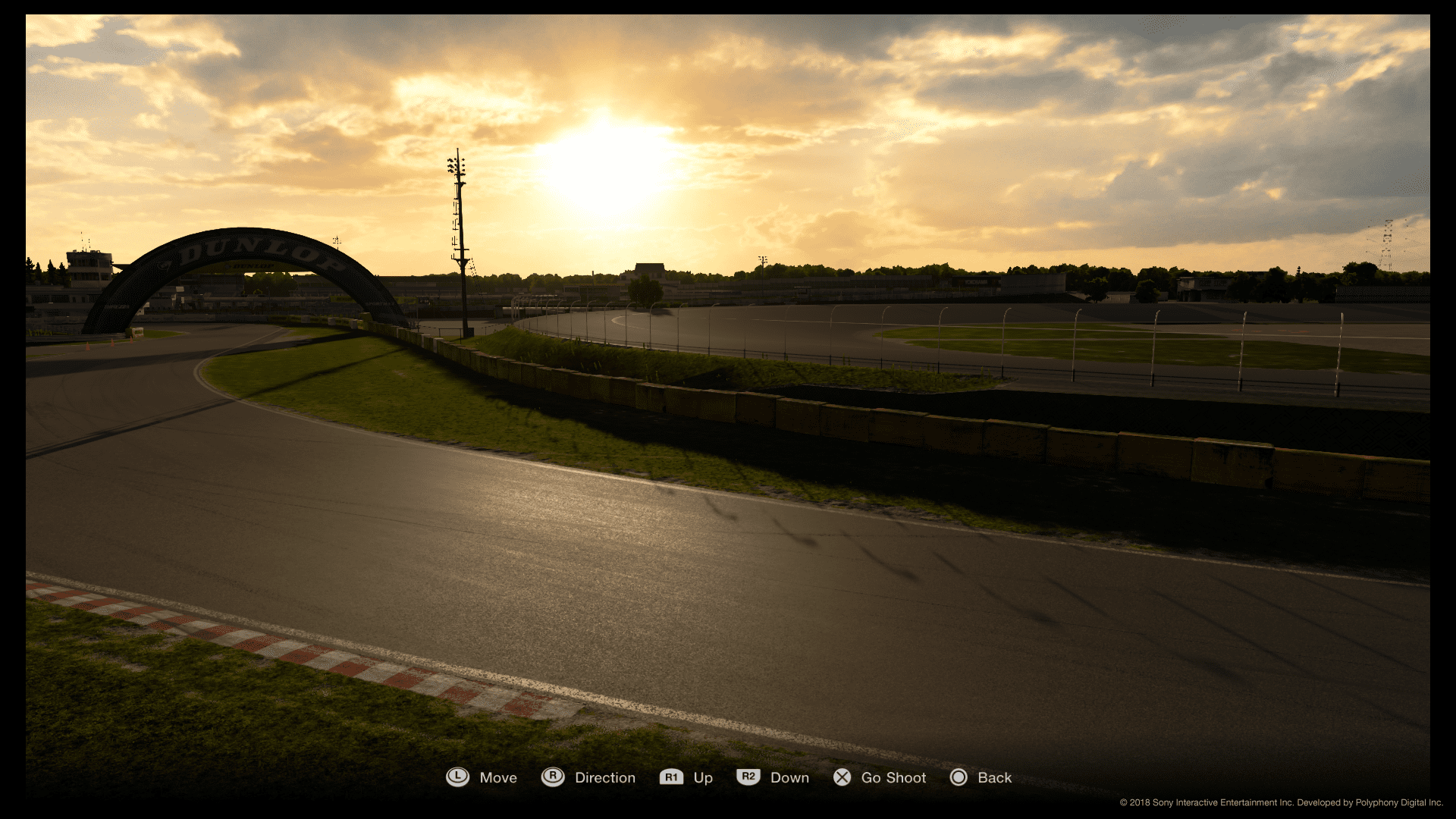Select the Direction label

(x=605, y=778)
